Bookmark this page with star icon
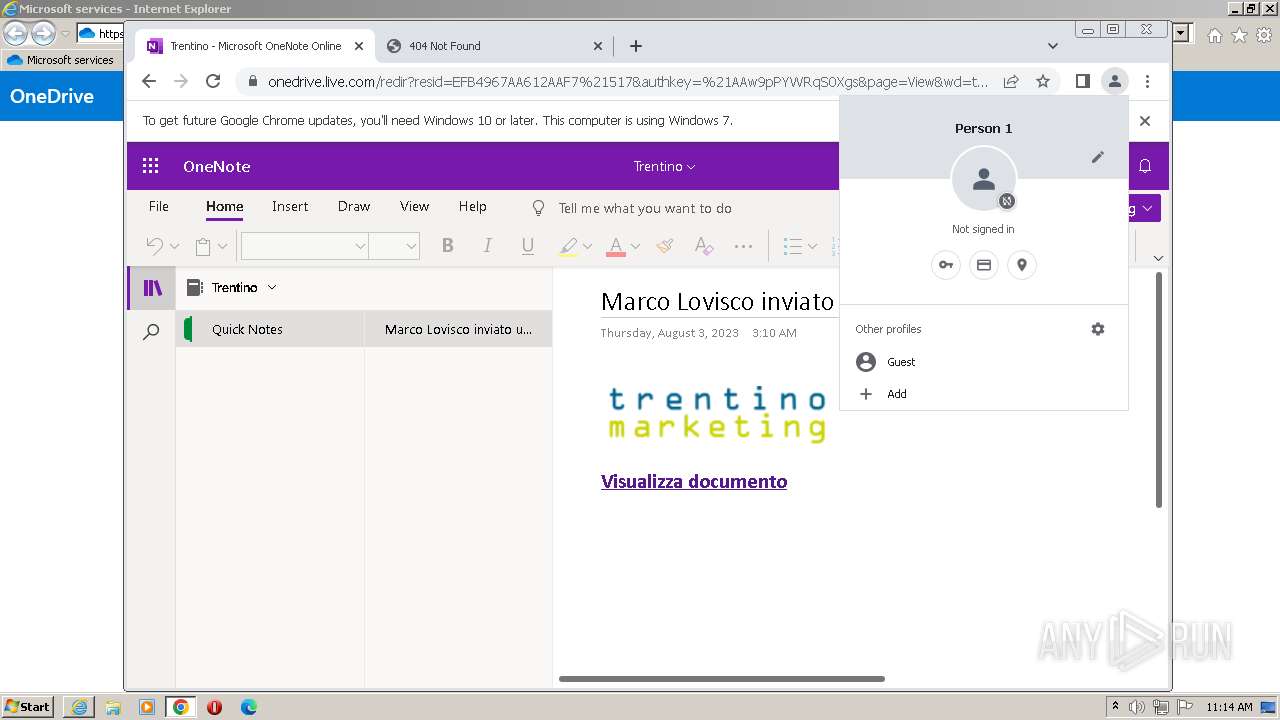1280x720 pixels. click(1043, 81)
